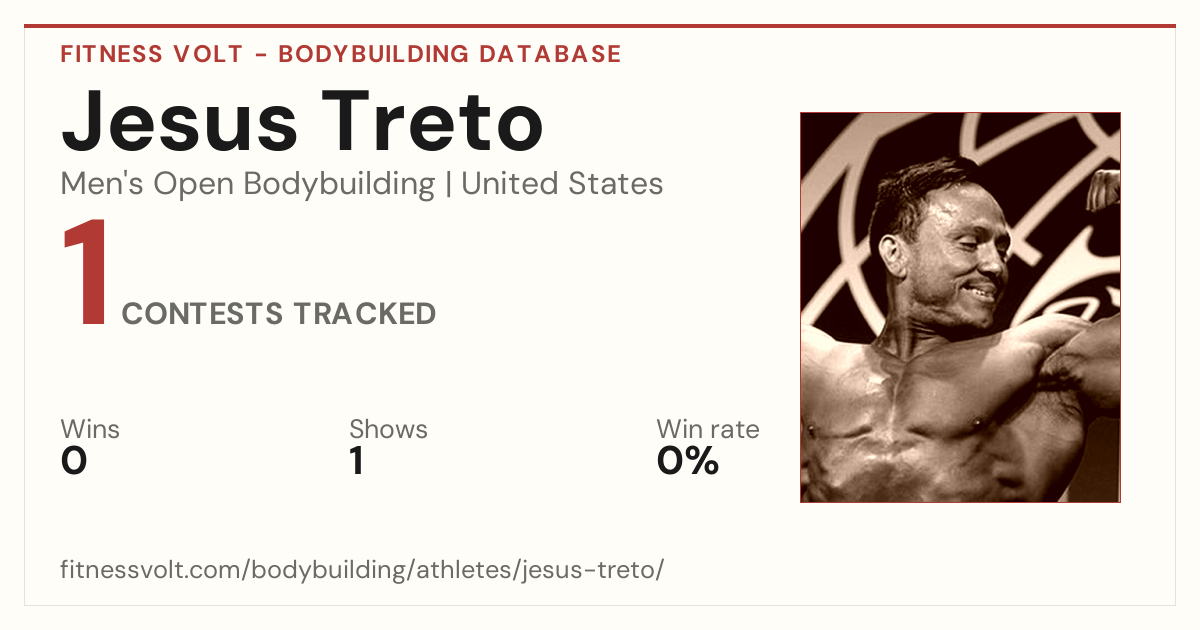Click the Shows value 1
This screenshot has height=630, width=1200.
coord(356,461)
